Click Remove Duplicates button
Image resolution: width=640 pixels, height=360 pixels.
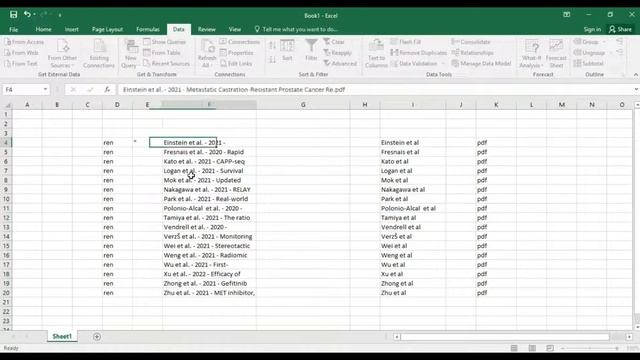click(419, 53)
